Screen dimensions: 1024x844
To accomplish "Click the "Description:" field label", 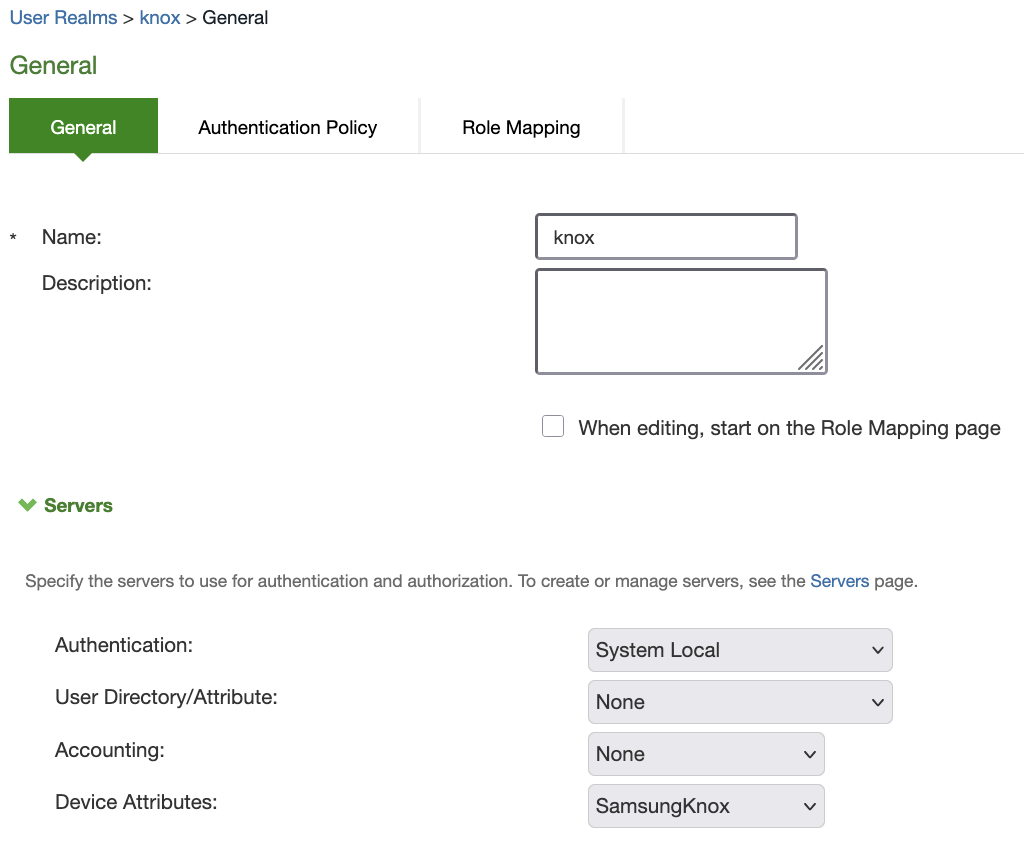I will tap(96, 283).
